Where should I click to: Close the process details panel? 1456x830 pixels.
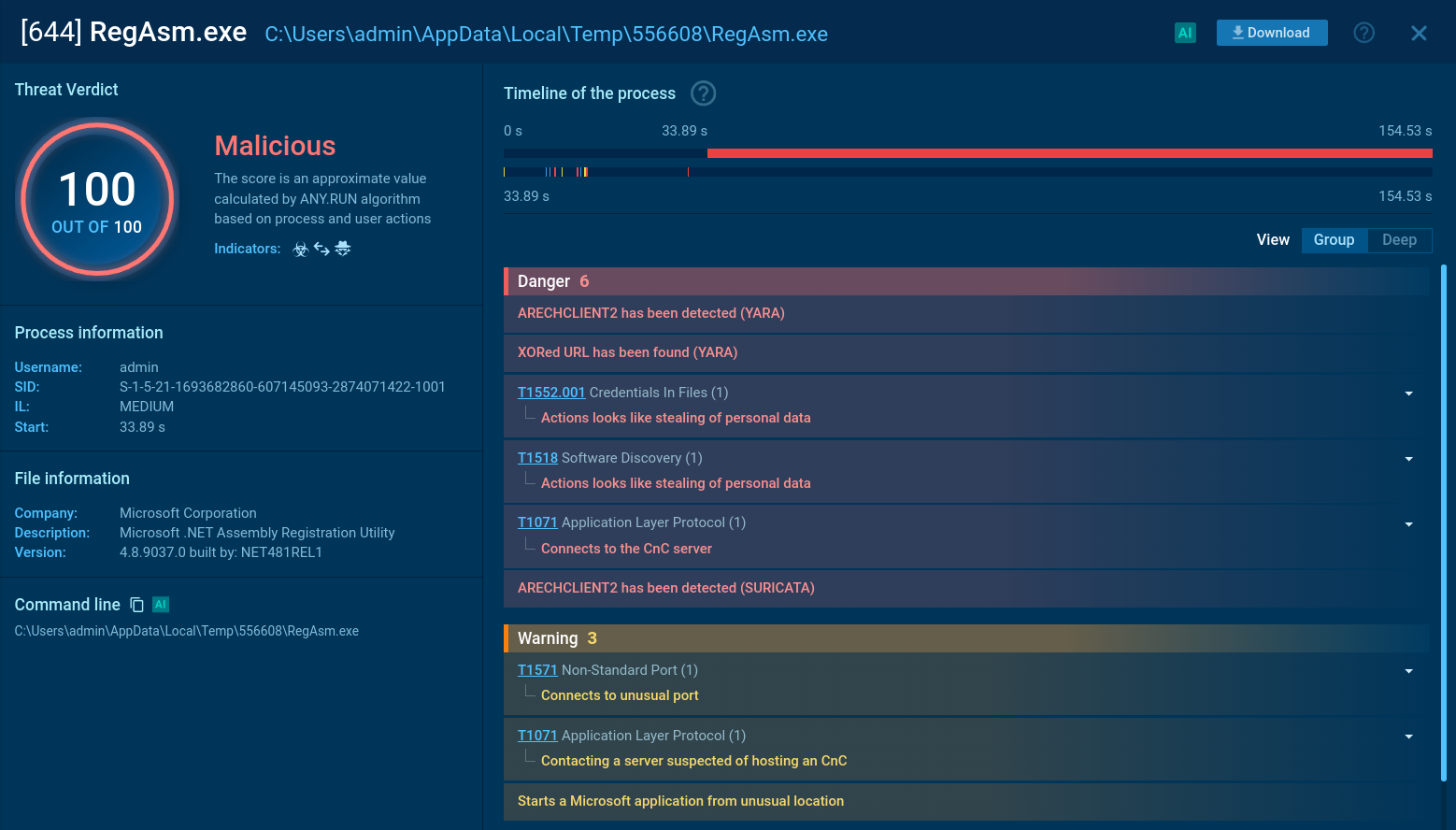[1418, 34]
